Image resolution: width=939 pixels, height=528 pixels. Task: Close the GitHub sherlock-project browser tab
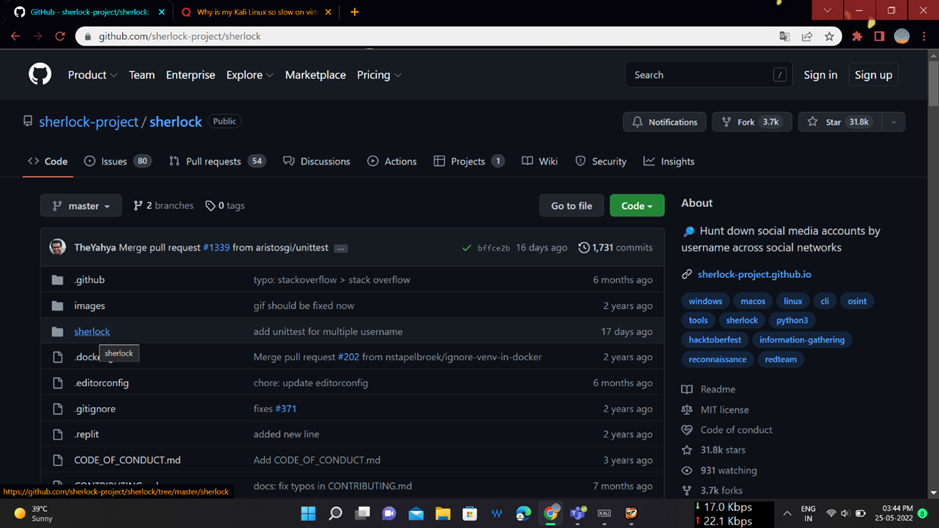[162, 12]
